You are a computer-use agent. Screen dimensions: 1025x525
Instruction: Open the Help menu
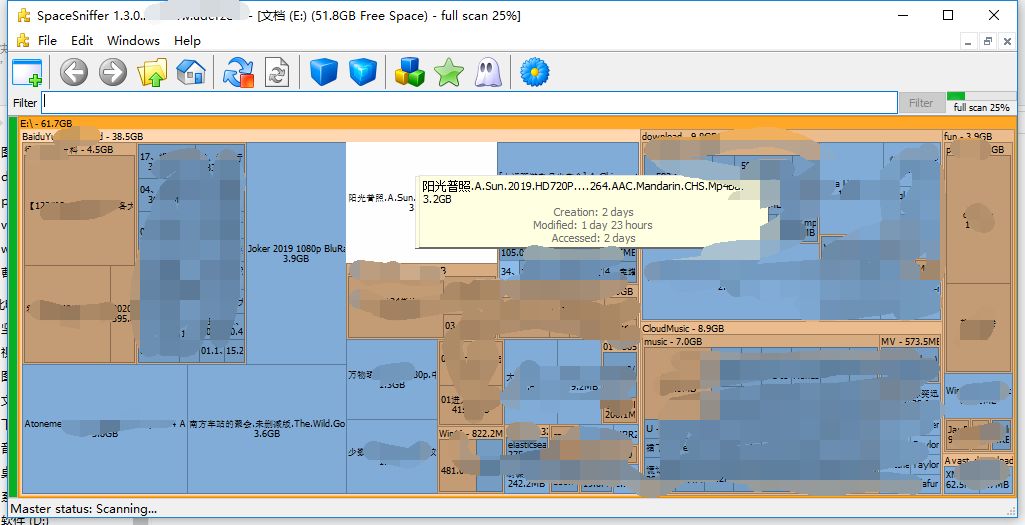point(187,41)
